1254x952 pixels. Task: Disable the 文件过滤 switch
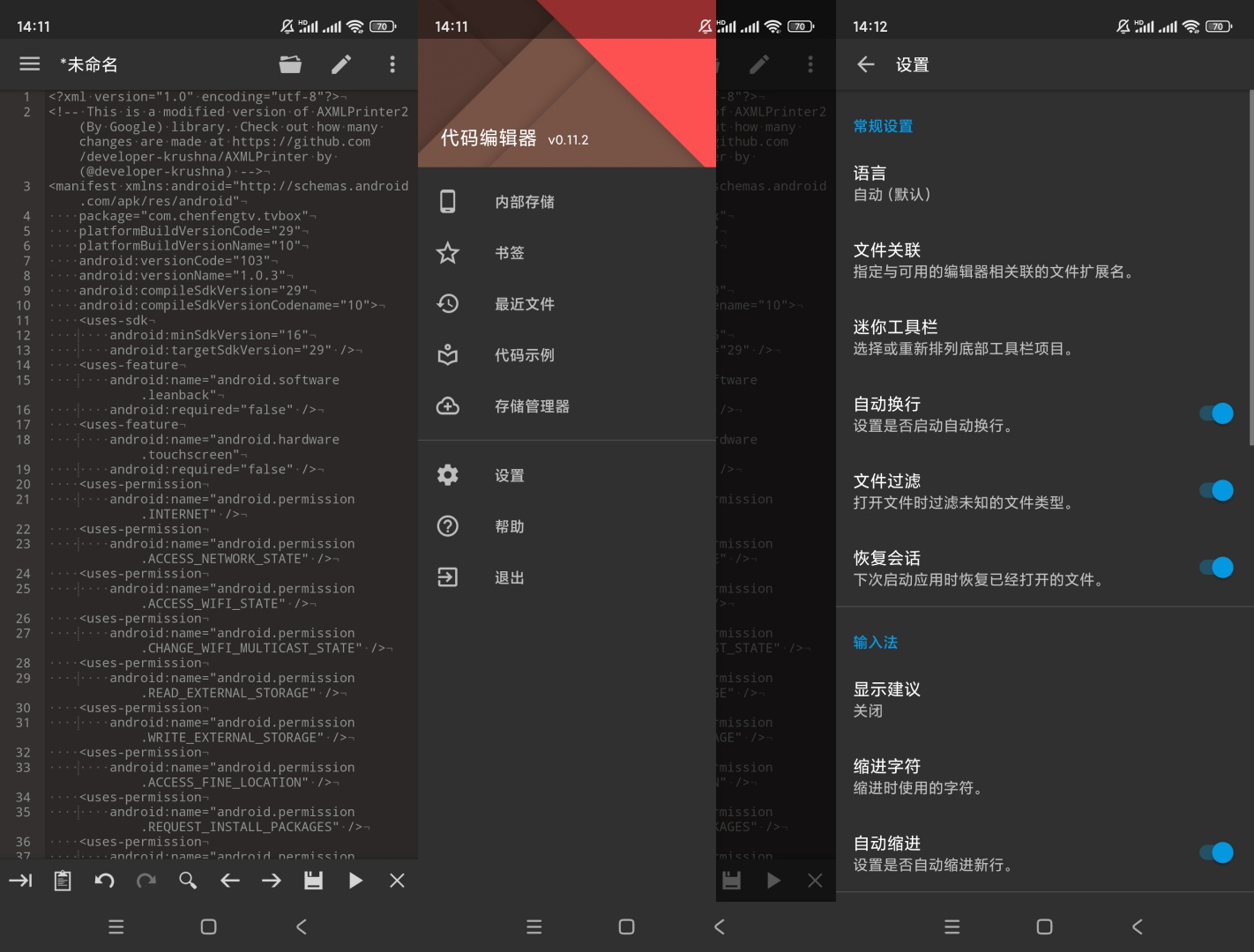1217,491
